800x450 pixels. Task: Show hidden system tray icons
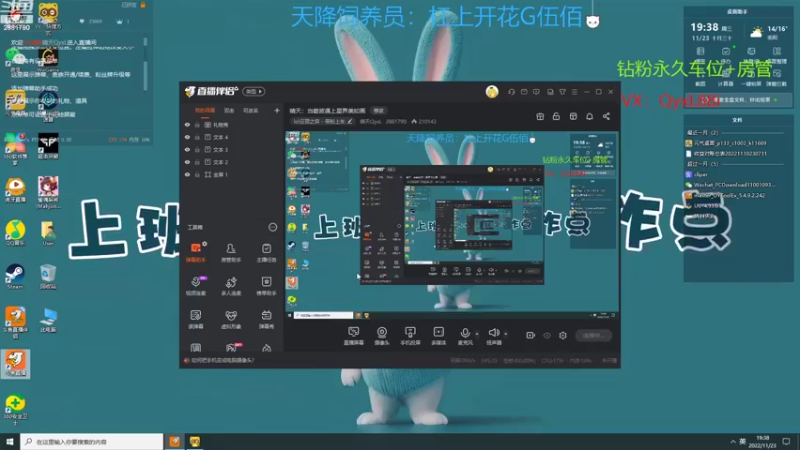point(733,441)
